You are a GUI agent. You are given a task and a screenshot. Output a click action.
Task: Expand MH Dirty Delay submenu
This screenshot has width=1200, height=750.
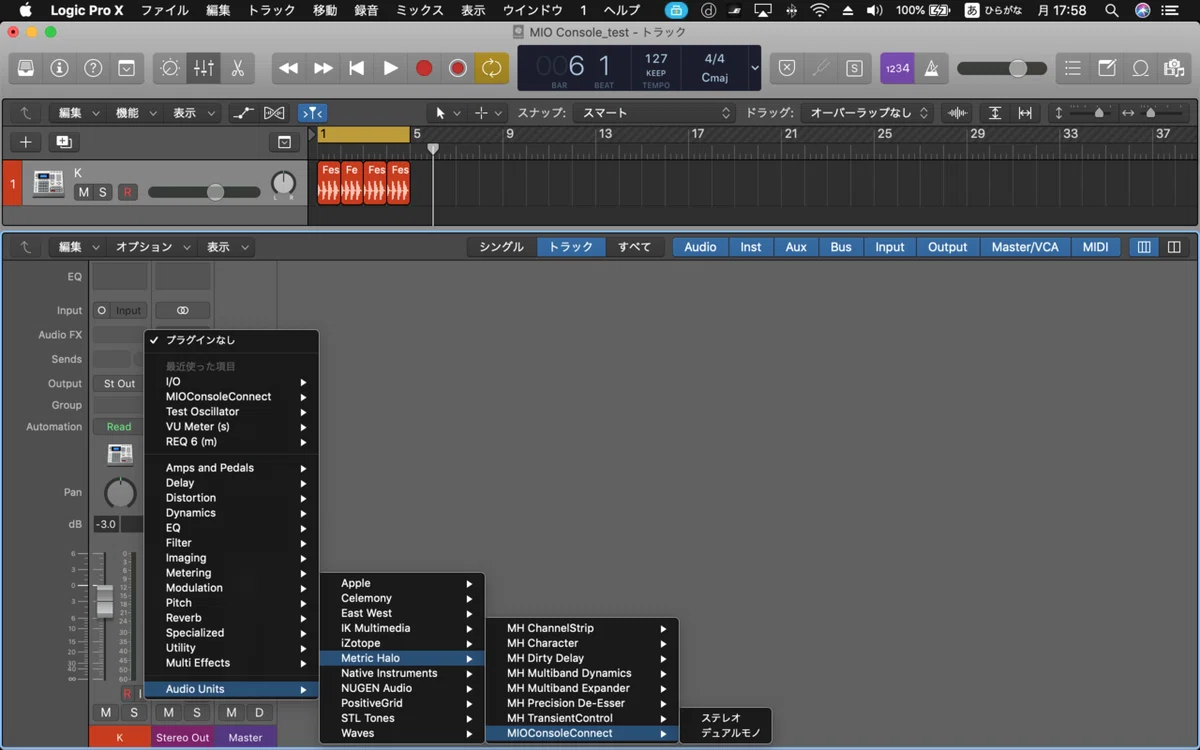tap(582, 658)
